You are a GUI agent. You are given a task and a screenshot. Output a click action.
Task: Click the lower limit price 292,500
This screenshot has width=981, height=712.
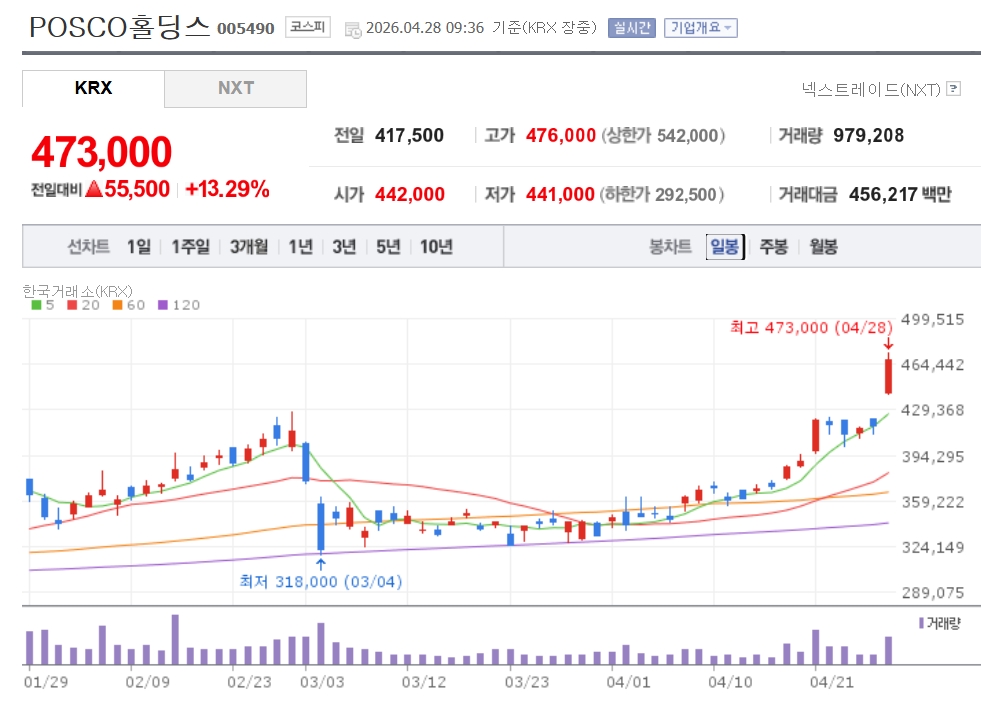pos(686,195)
